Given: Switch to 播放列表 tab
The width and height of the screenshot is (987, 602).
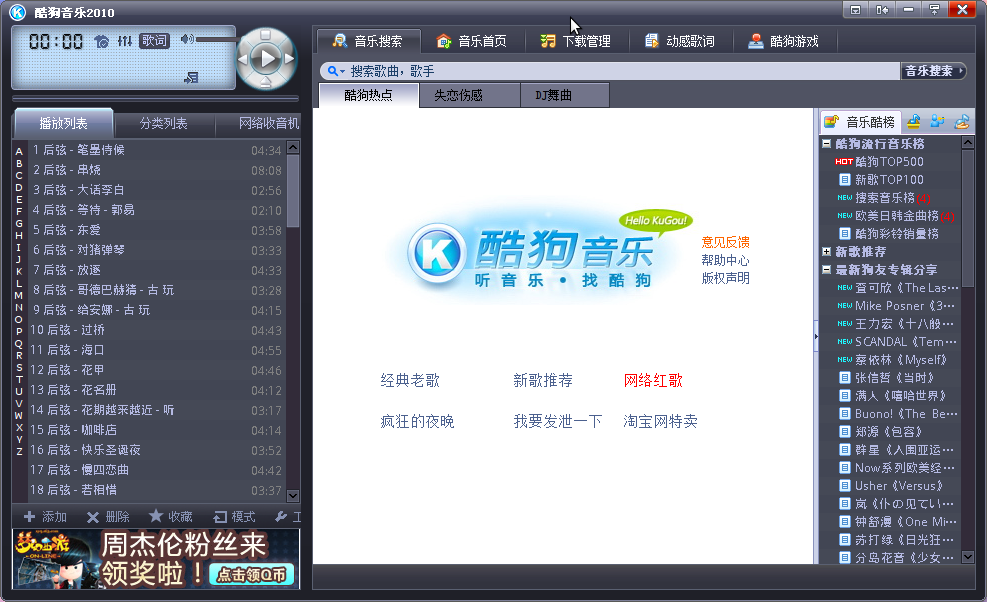Looking at the screenshot, I should [x=64, y=123].
